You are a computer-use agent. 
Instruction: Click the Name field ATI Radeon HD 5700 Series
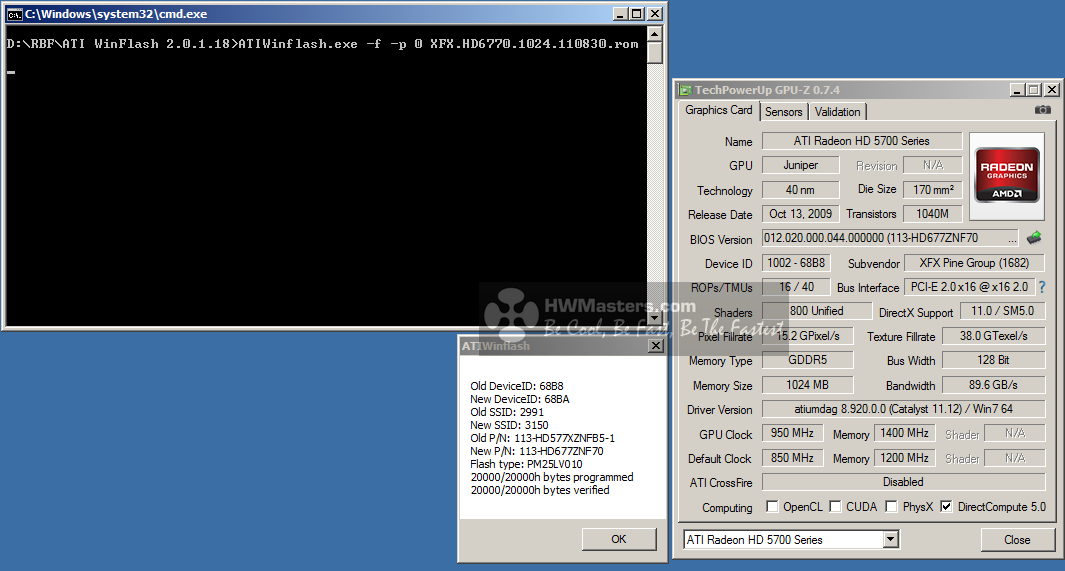(x=861, y=141)
